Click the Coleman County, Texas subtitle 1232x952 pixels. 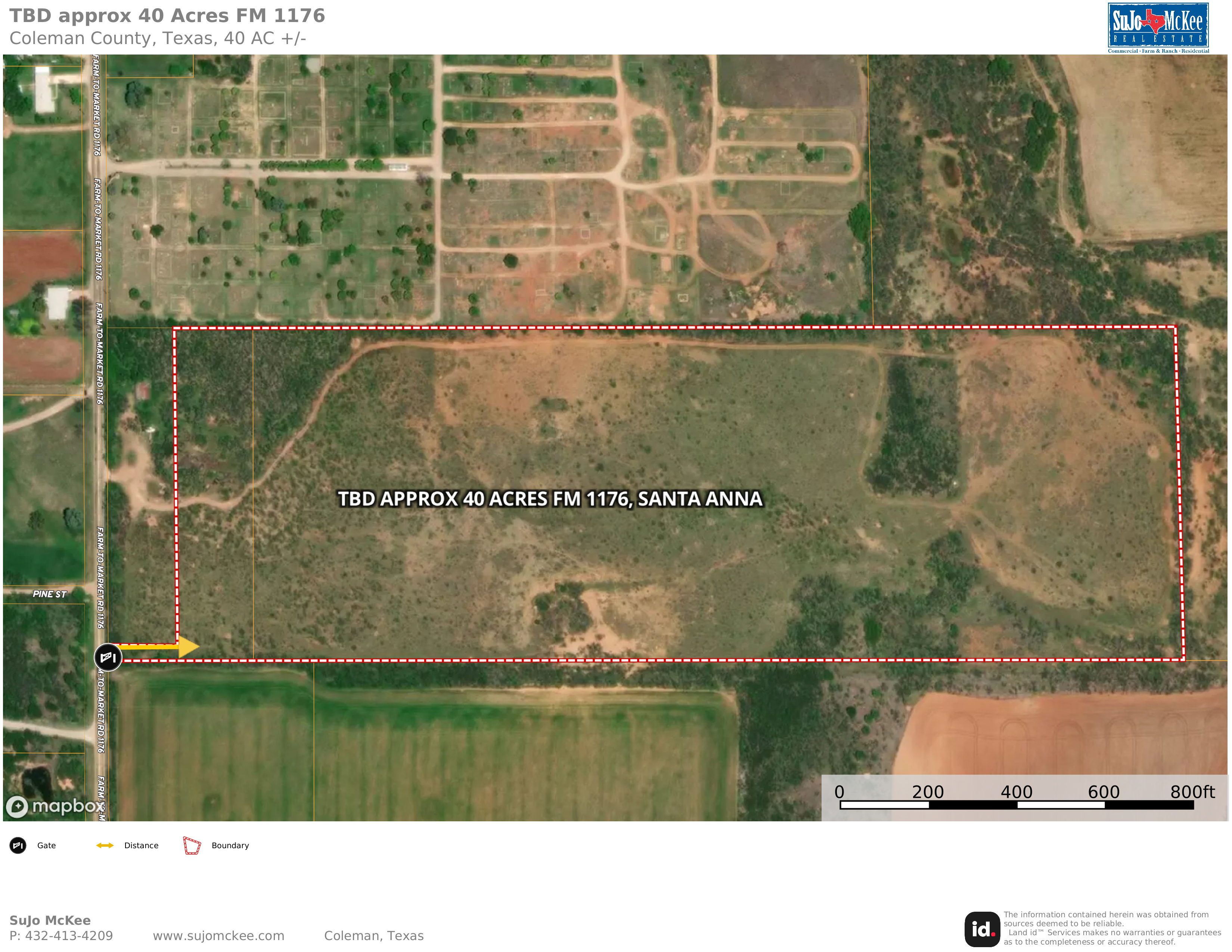click(x=157, y=38)
